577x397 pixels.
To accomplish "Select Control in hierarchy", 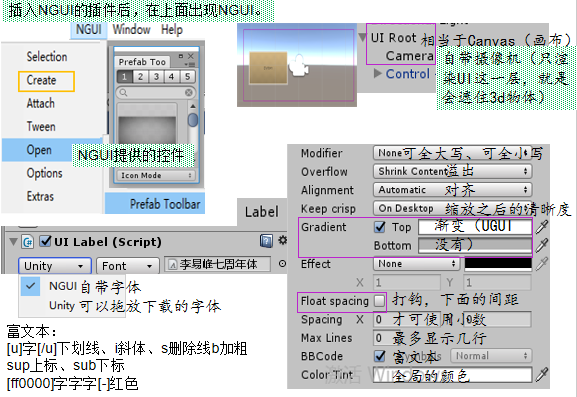I will pos(407,74).
